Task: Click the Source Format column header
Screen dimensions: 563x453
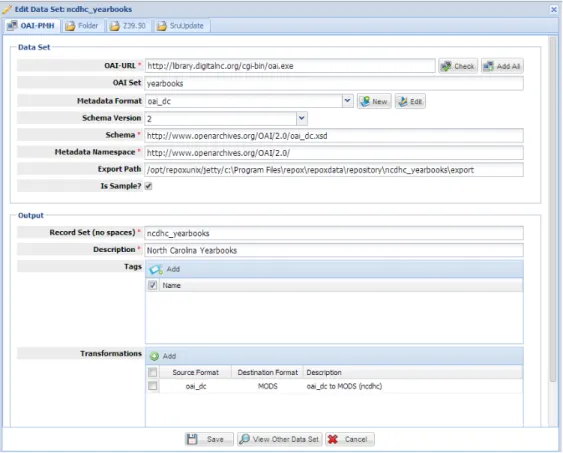Action: pos(195,372)
